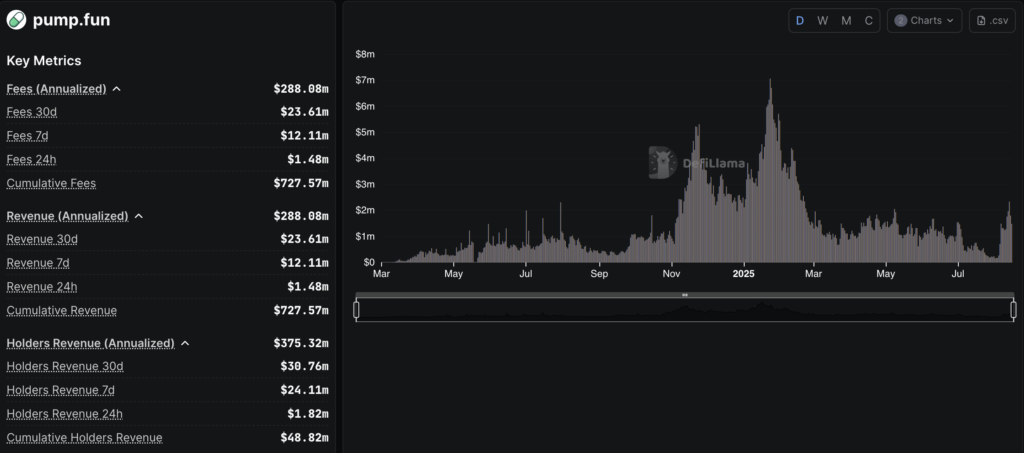Click the left handle of range slider
1024x453 pixels.
[357, 309]
